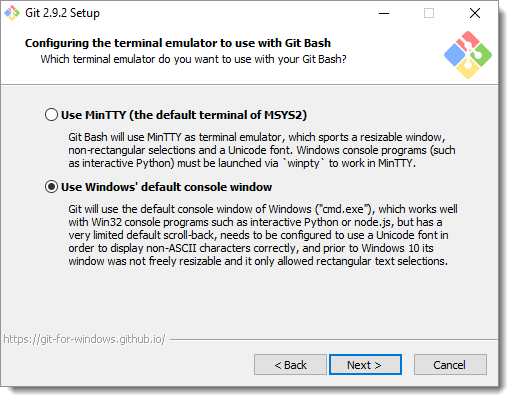Click the 'Use MinTTY (the default terminal of MSYS2)' label
Screen dimensions: 514x402
(184, 115)
